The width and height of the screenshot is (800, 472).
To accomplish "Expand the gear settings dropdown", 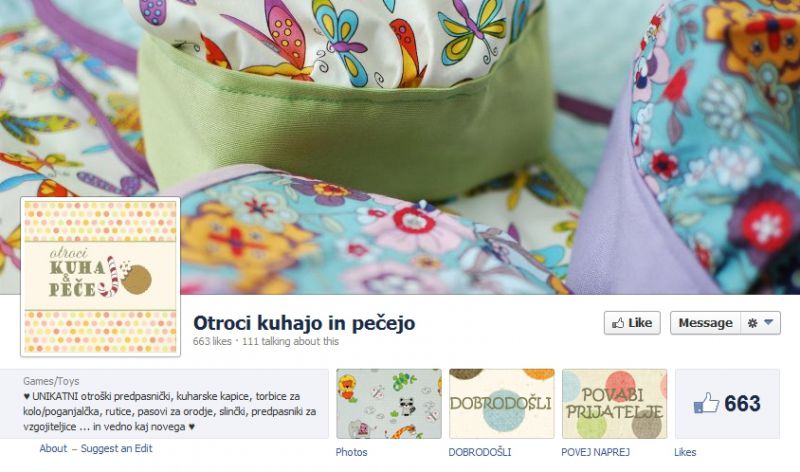I will pos(760,323).
